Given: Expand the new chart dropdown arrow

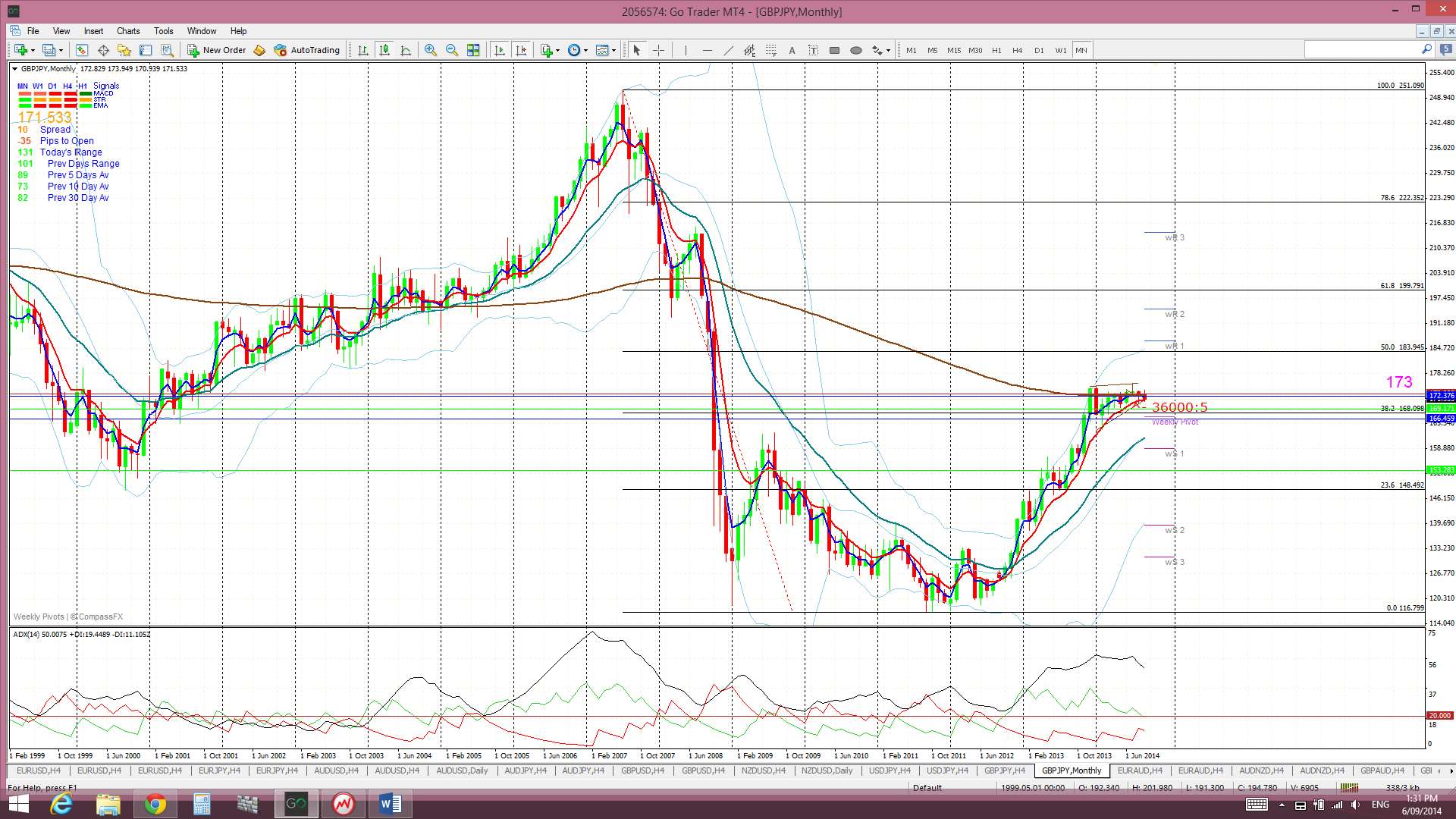Looking at the screenshot, I should (x=33, y=50).
